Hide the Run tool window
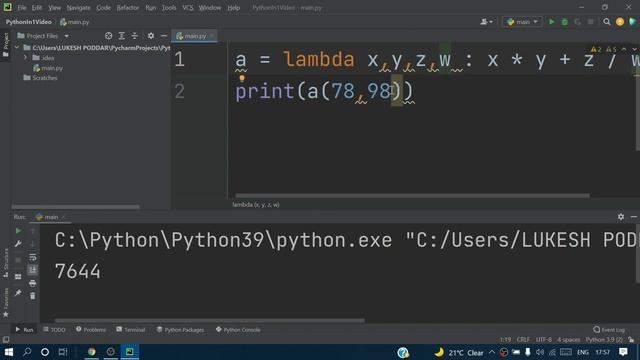The image size is (640, 360). 634,217
